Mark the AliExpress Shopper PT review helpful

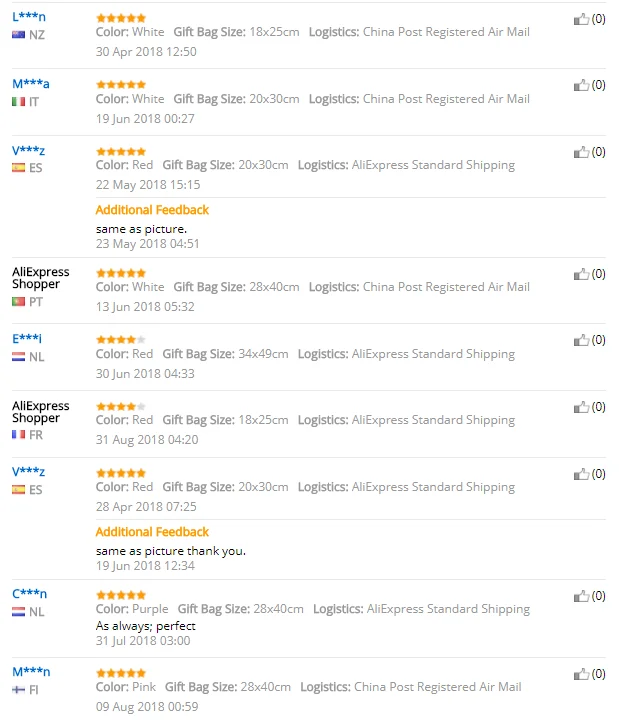click(x=581, y=274)
